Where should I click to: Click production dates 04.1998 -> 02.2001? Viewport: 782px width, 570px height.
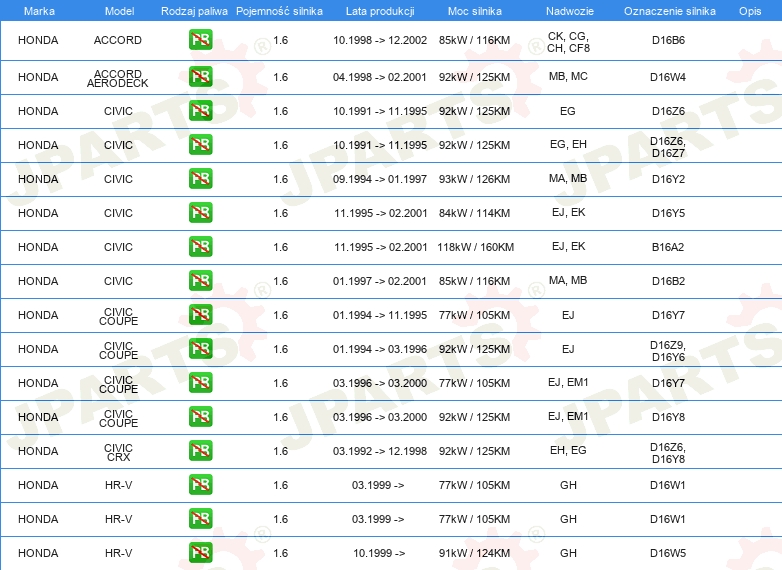(x=380, y=77)
